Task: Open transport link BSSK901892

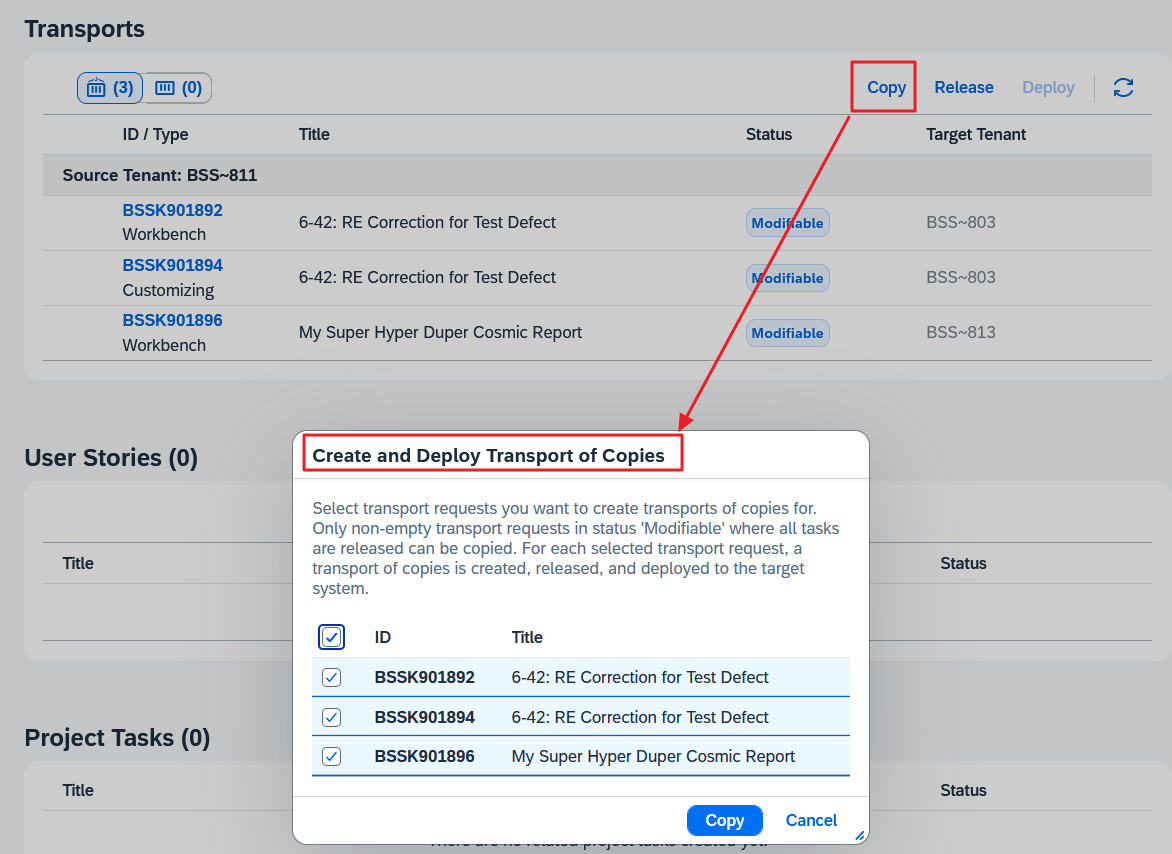Action: coord(172,210)
